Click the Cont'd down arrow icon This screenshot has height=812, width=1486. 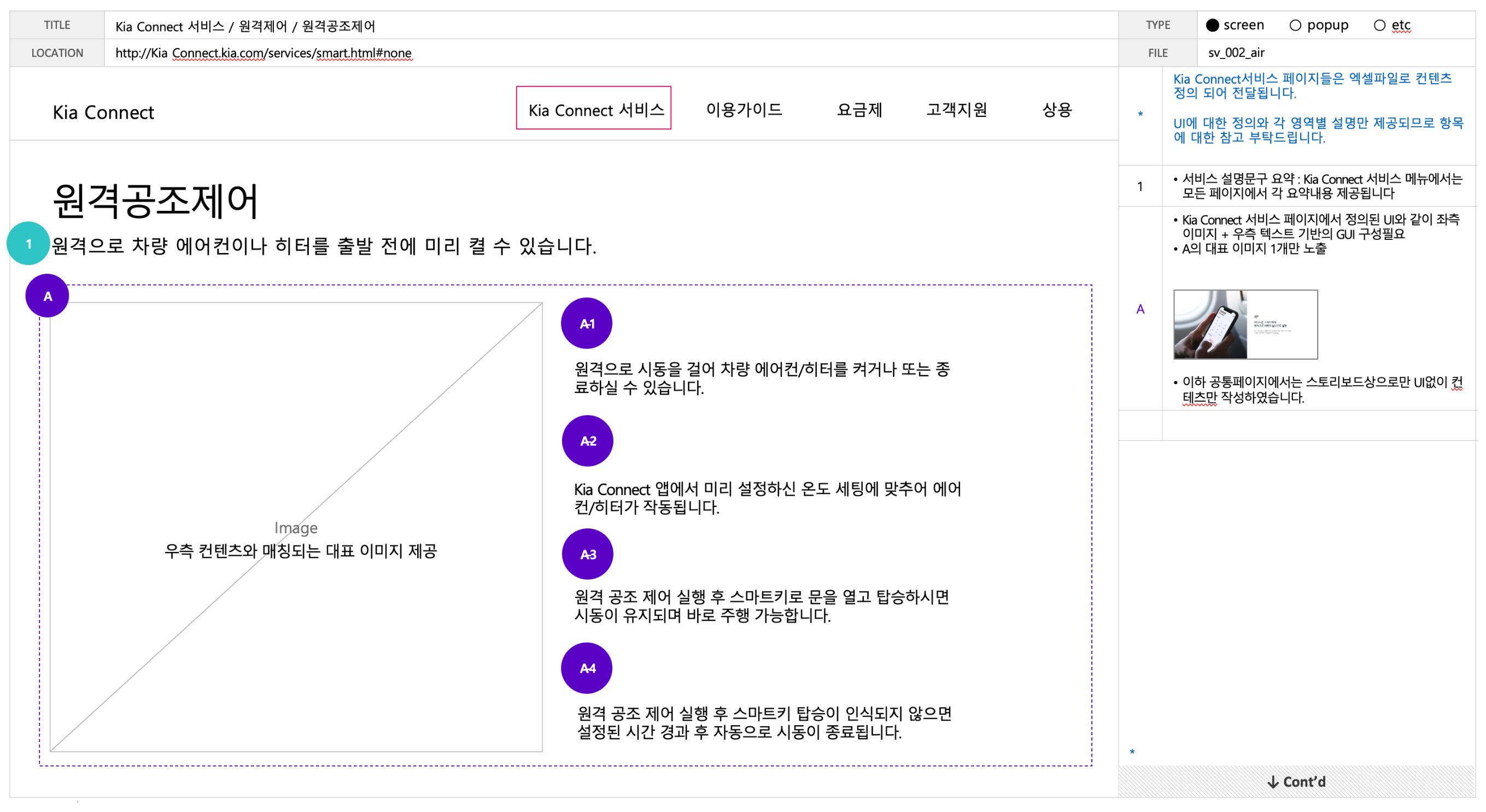click(1273, 782)
